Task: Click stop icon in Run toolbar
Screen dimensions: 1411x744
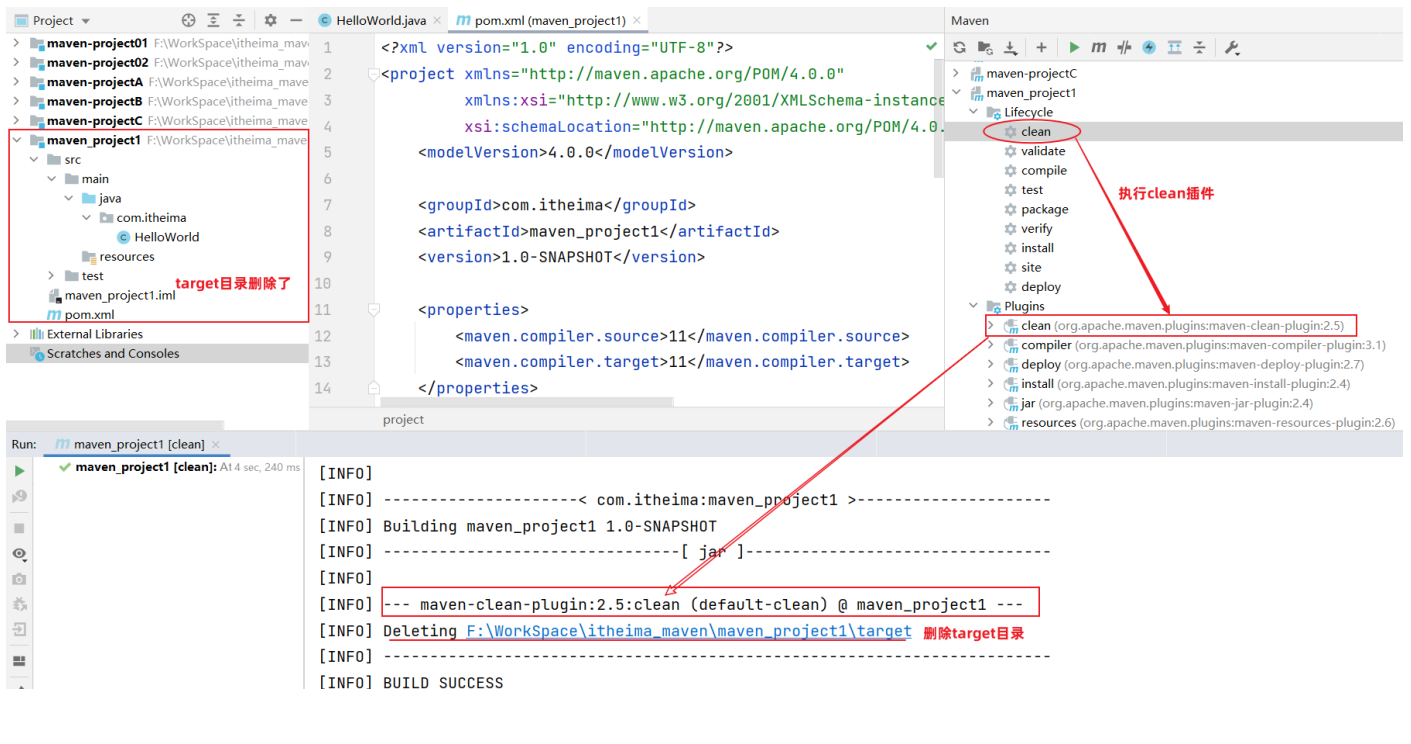Action: click(19, 528)
